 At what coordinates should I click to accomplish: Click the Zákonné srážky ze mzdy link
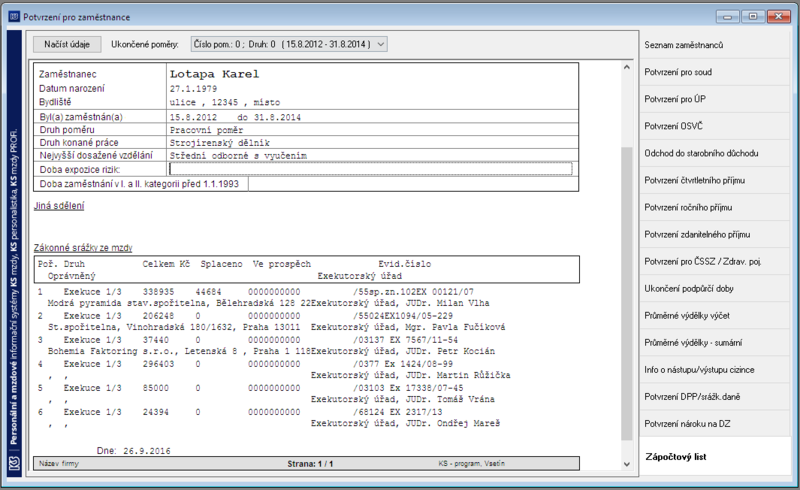pyautogui.click(x=83, y=248)
